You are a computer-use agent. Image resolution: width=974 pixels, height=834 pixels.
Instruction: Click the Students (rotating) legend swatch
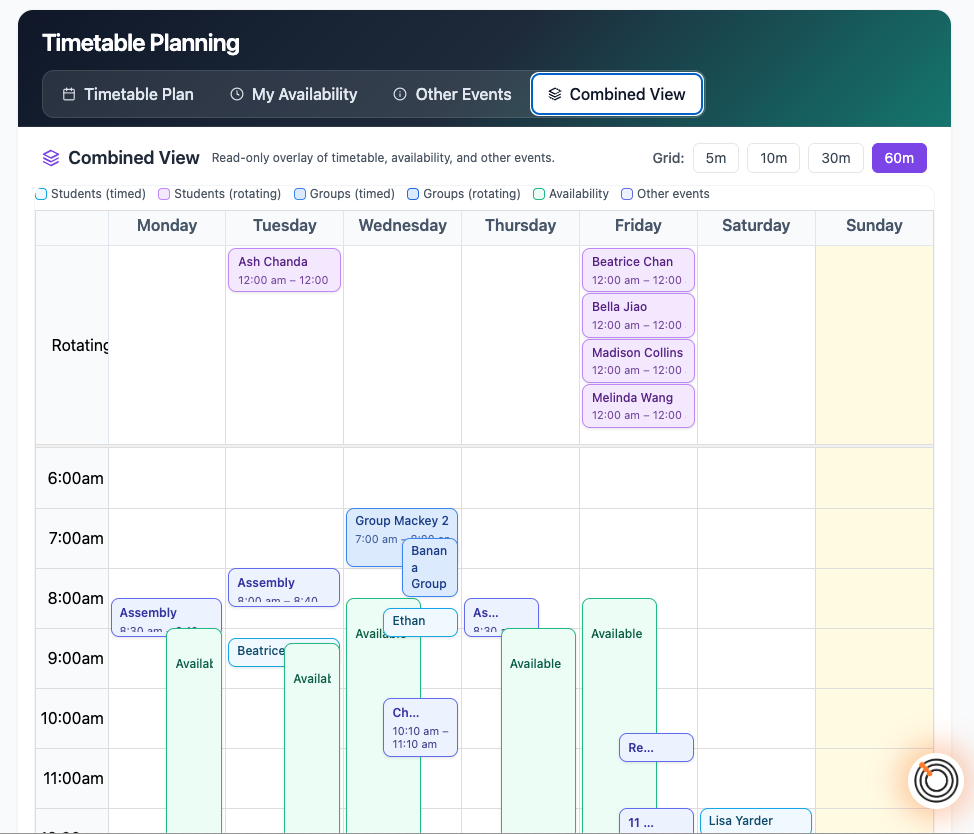(x=164, y=194)
